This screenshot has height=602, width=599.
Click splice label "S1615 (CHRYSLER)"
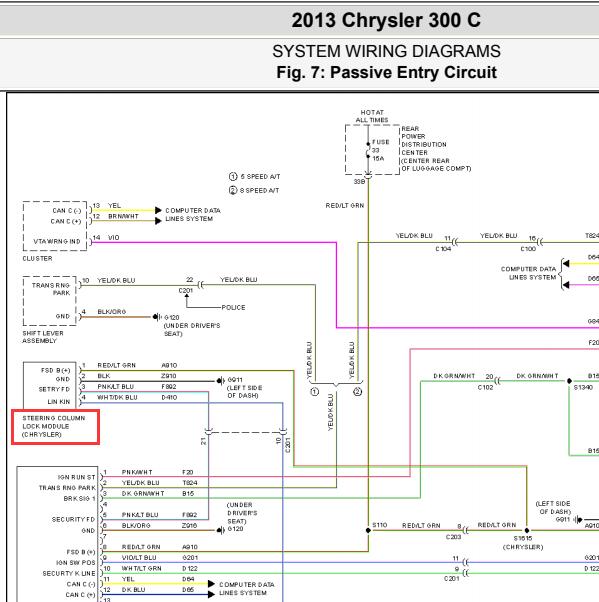pyautogui.click(x=523, y=542)
